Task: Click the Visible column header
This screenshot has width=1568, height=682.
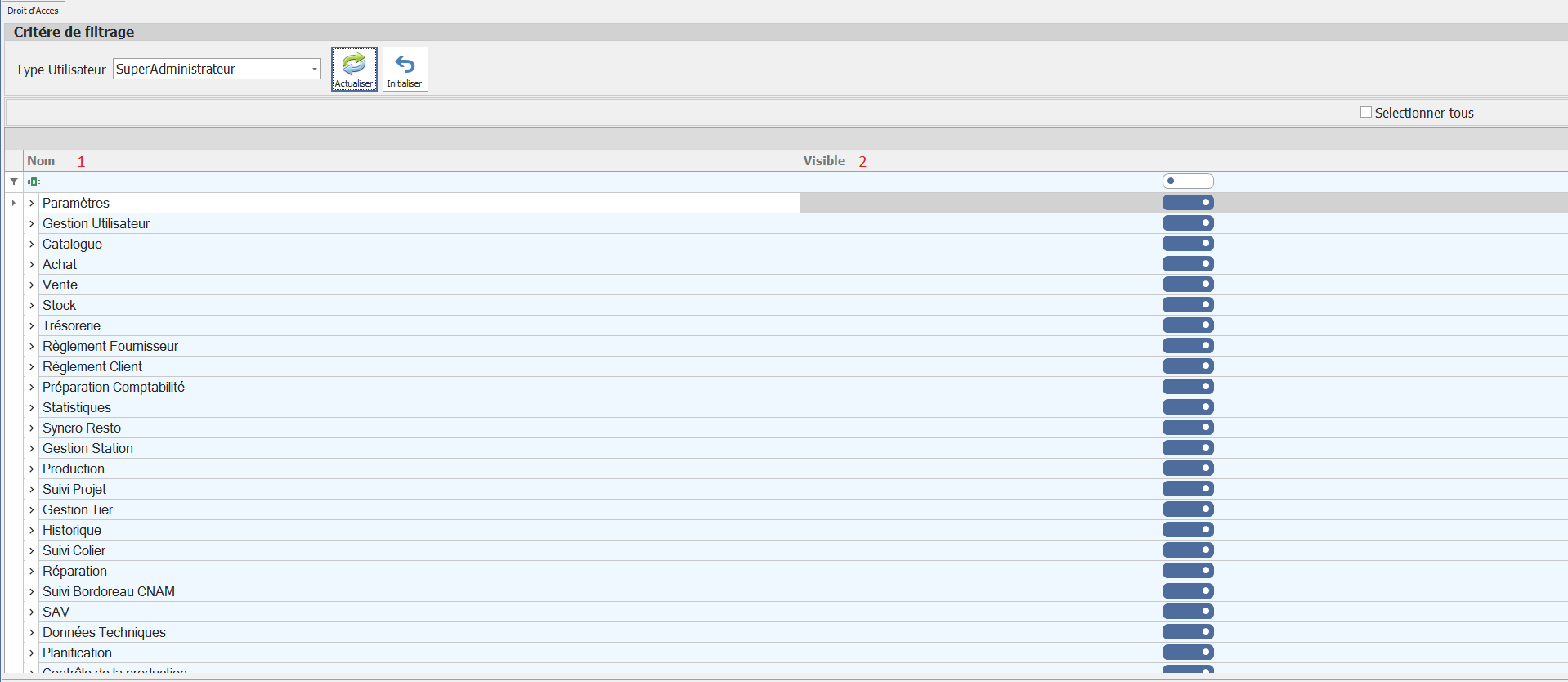Action: pos(824,161)
